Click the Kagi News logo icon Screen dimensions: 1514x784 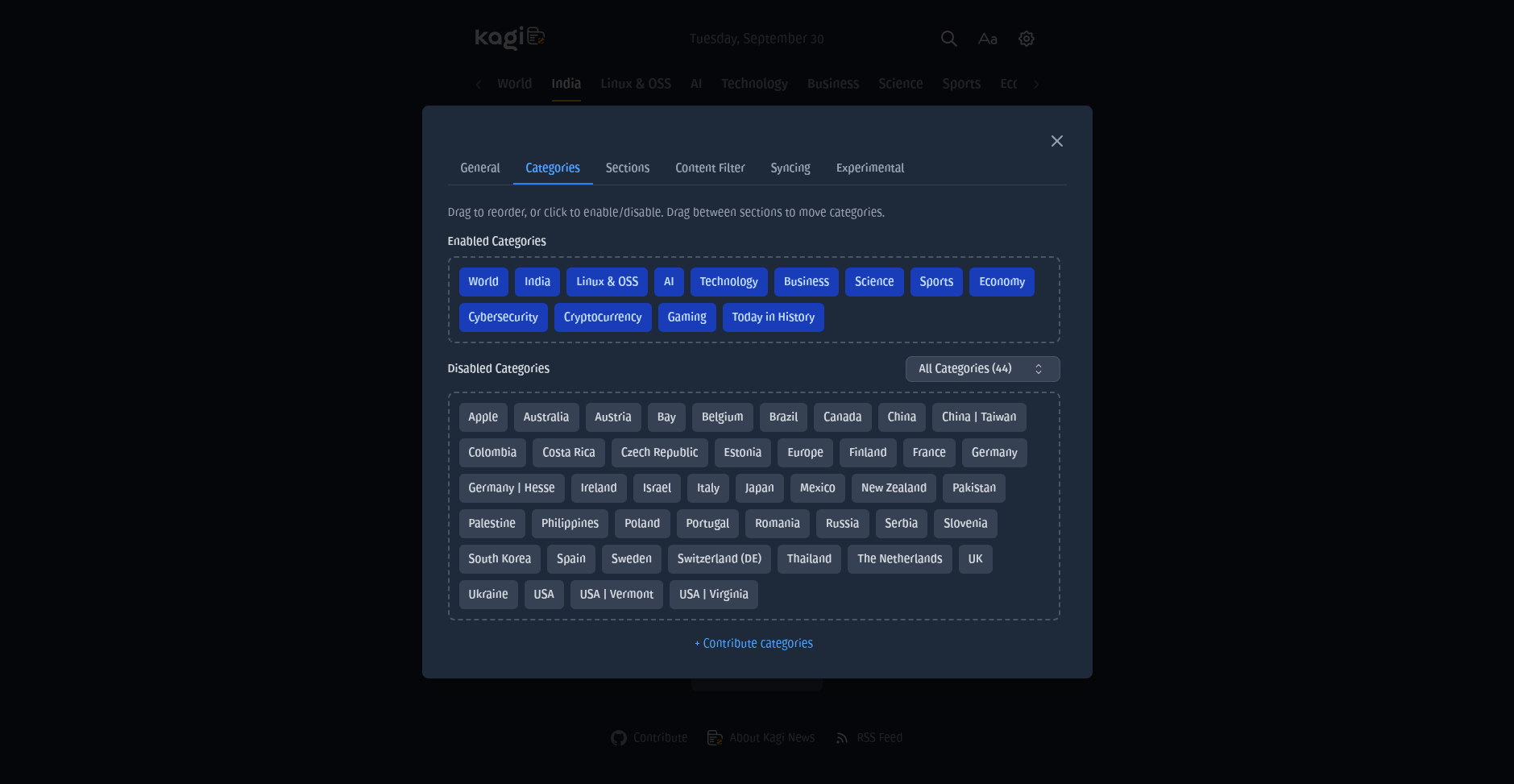(509, 38)
